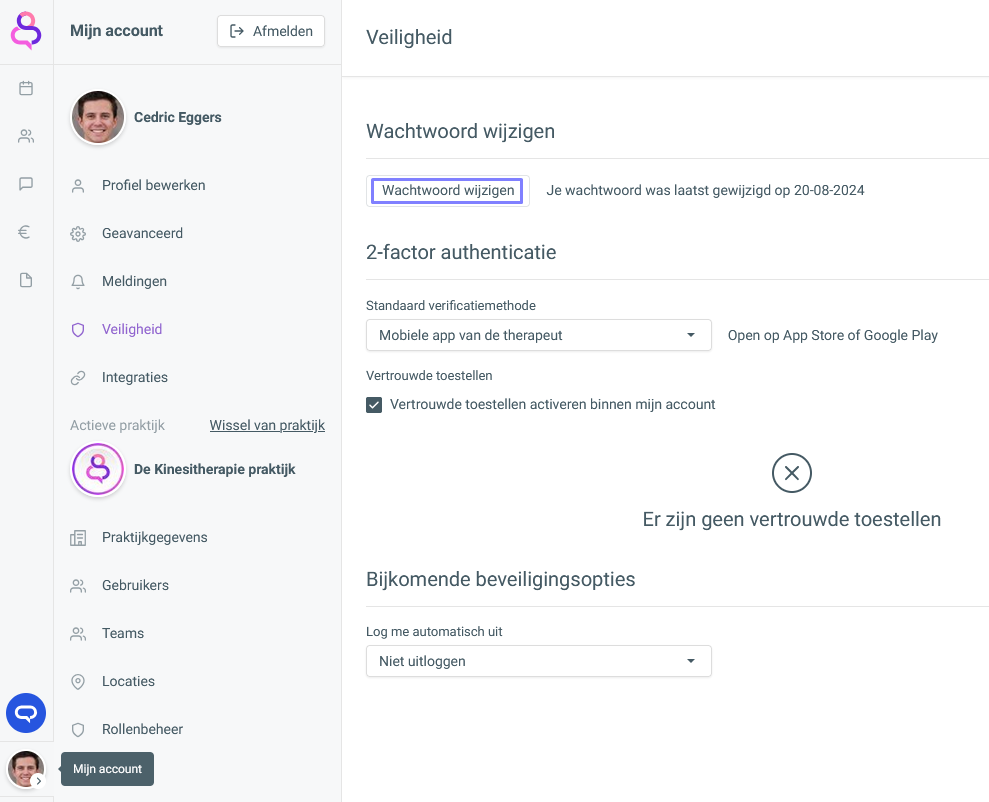Select Integraties in the sidebar
This screenshot has width=989, height=802.
[135, 377]
